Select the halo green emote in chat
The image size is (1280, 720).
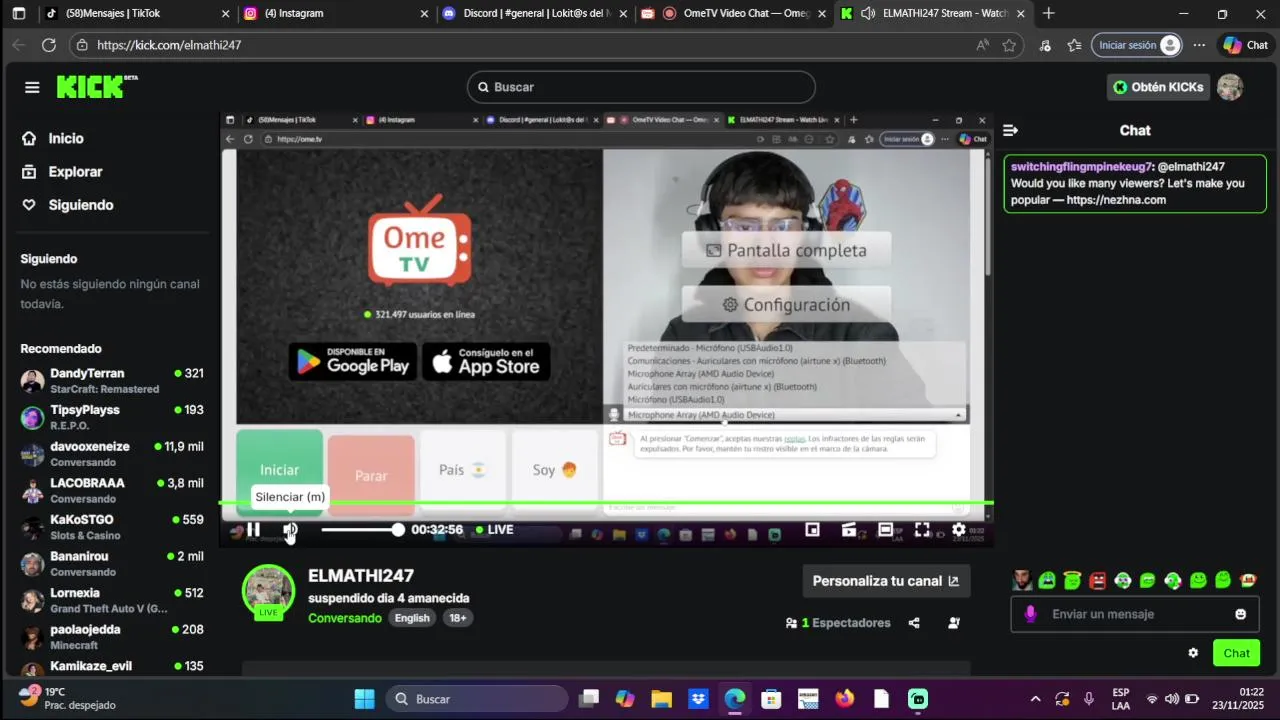pyautogui.click(x=1072, y=580)
